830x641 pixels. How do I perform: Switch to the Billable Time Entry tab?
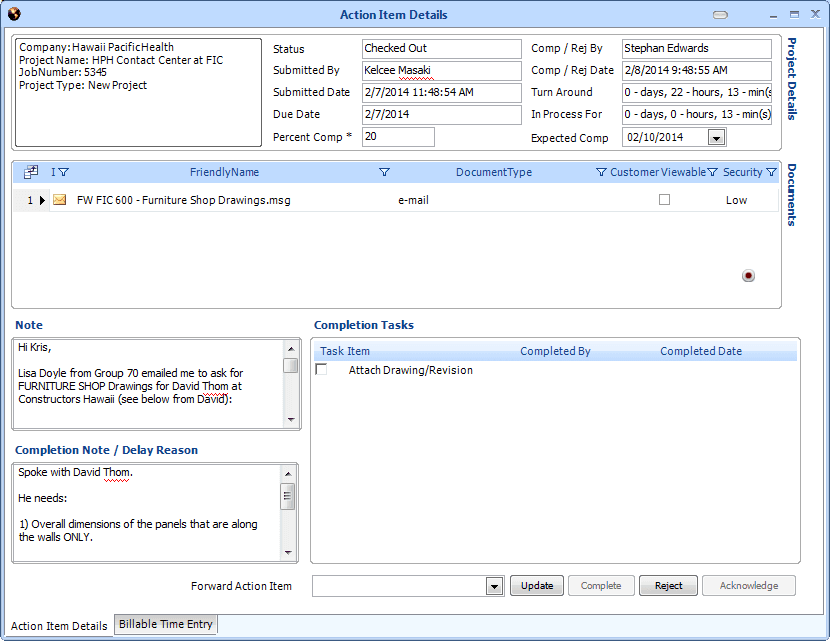pos(166,624)
